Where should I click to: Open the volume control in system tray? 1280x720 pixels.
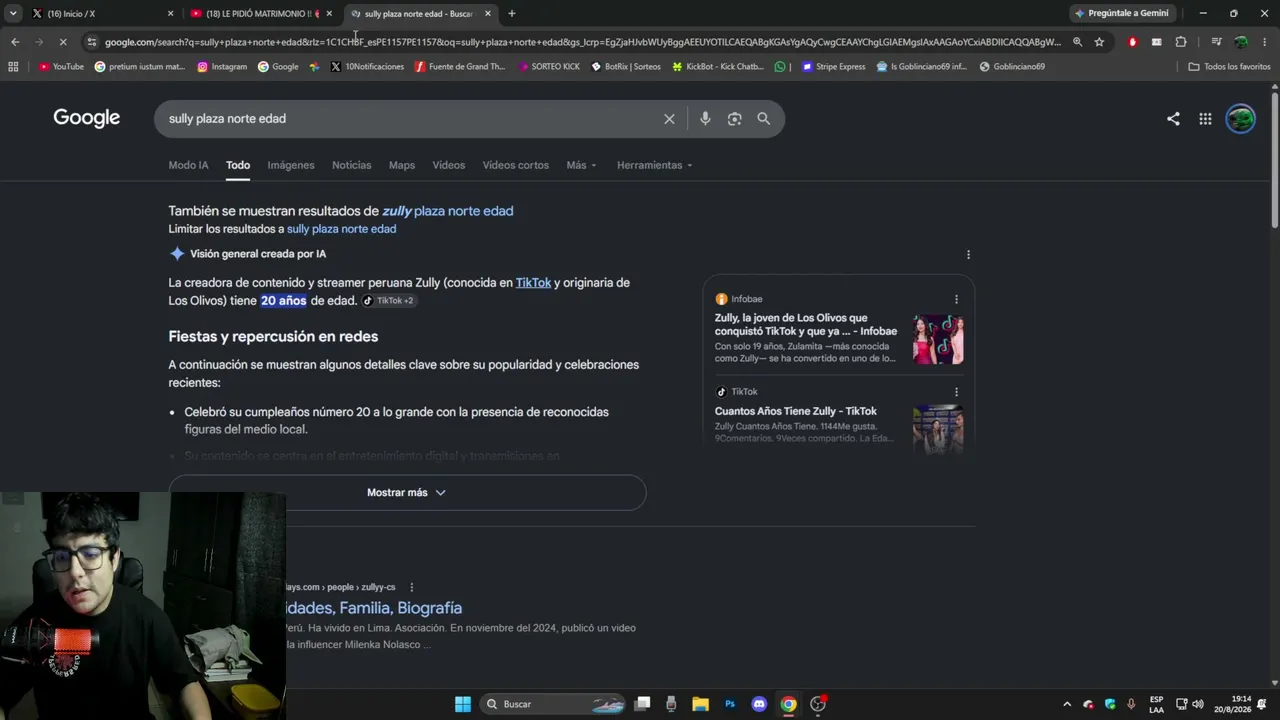click(x=1198, y=704)
